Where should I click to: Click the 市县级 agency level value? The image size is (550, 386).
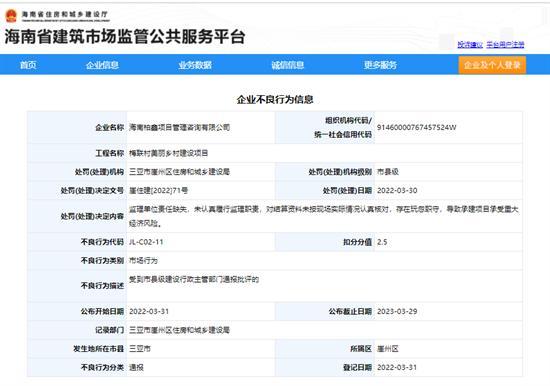[388, 172]
